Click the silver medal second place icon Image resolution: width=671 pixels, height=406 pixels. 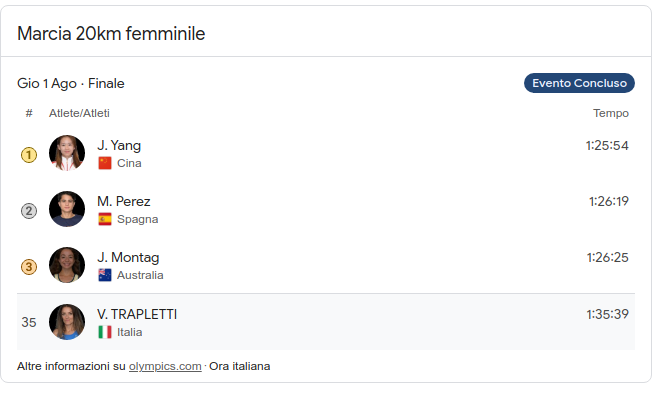click(29, 210)
